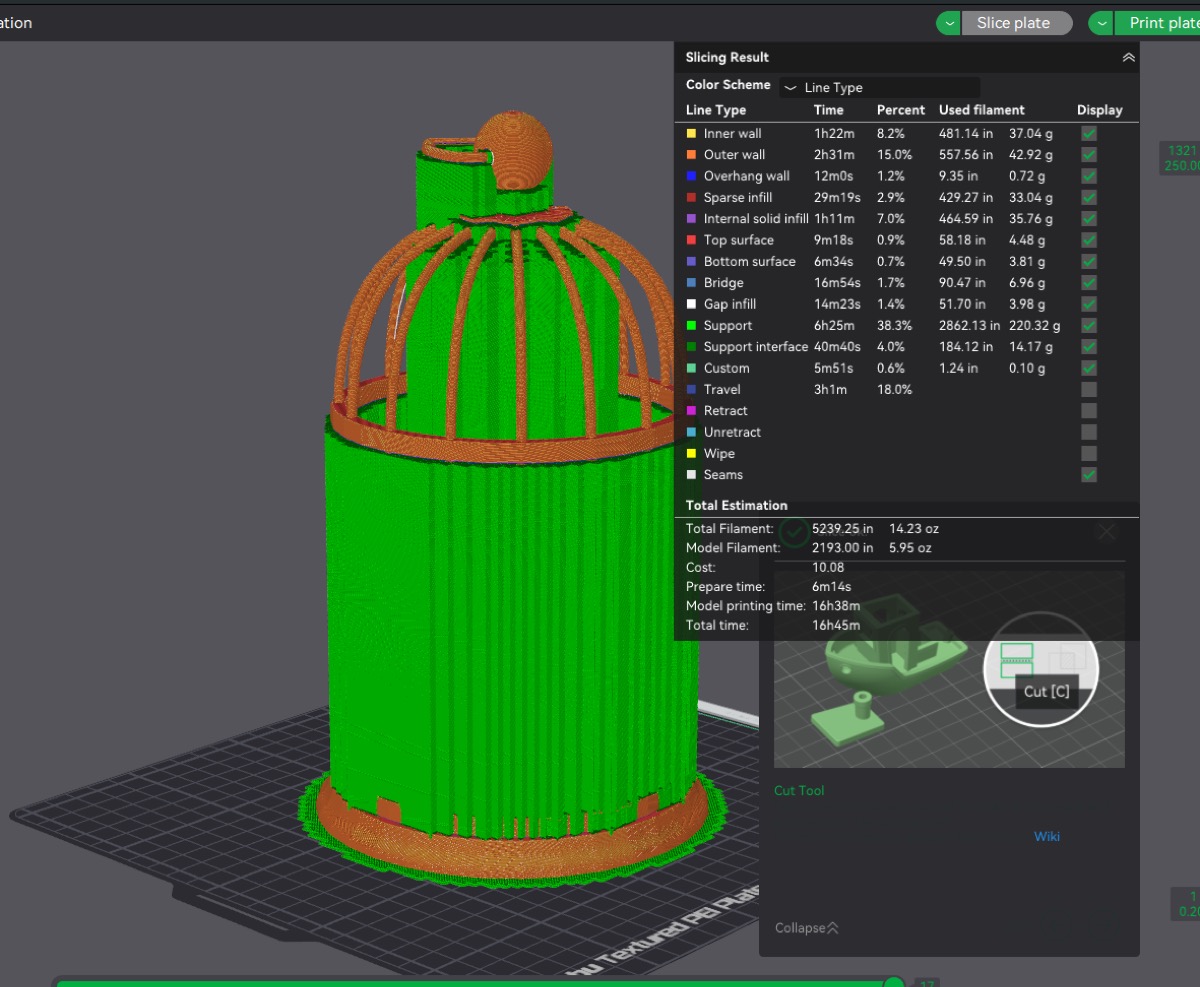Click the yellow Wipe color swatch
1200x987 pixels.
pyautogui.click(x=691, y=453)
